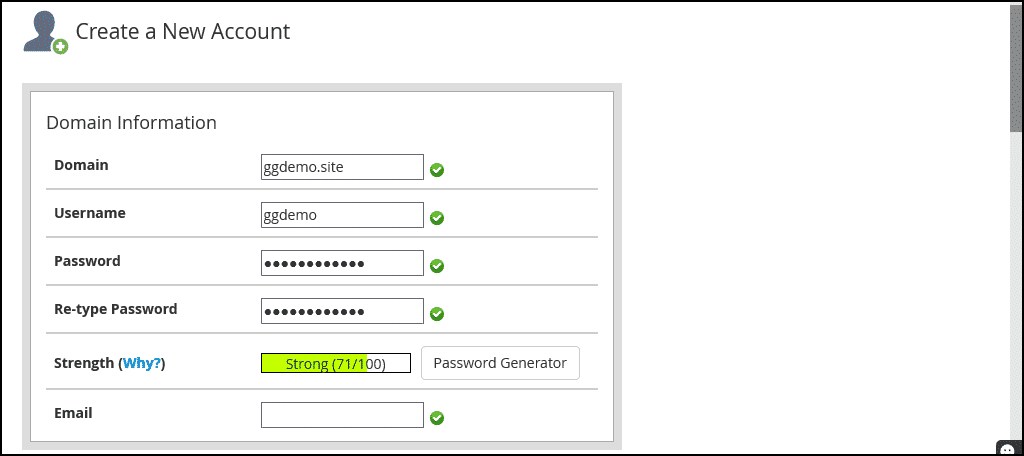Click the Password Generator button
The height and width of the screenshot is (456, 1024).
coord(500,363)
